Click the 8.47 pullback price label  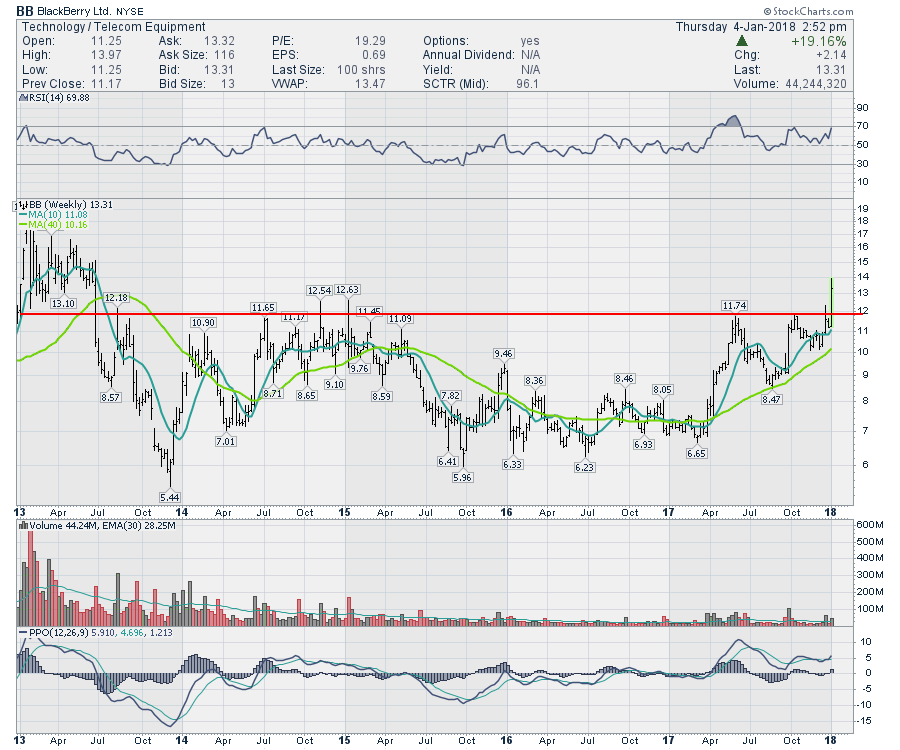tap(771, 399)
